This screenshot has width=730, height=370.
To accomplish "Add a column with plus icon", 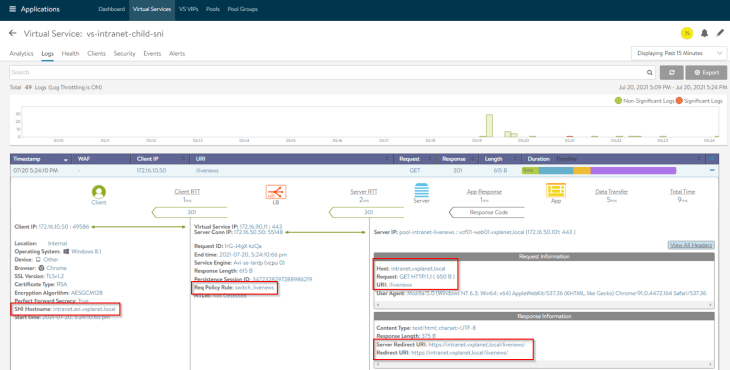I will [712, 159].
